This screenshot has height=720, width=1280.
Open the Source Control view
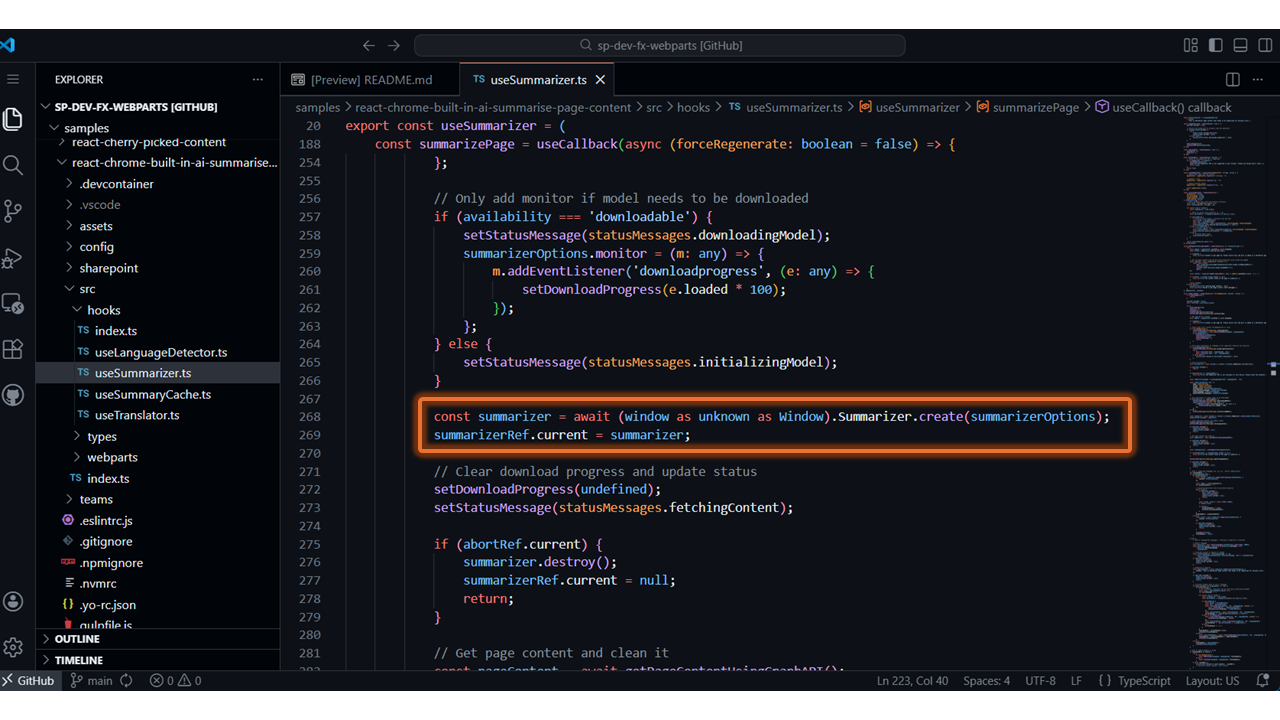coord(13,211)
